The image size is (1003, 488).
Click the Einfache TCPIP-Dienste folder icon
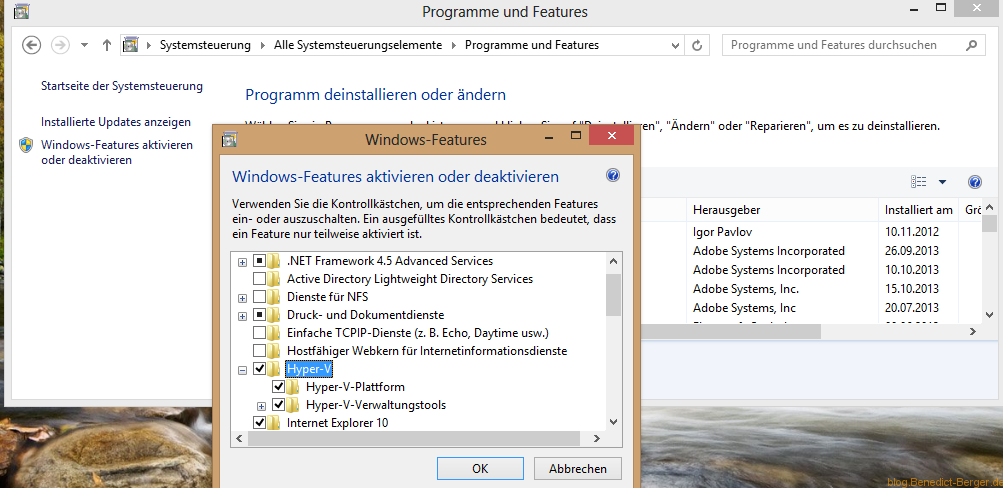click(x=274, y=333)
